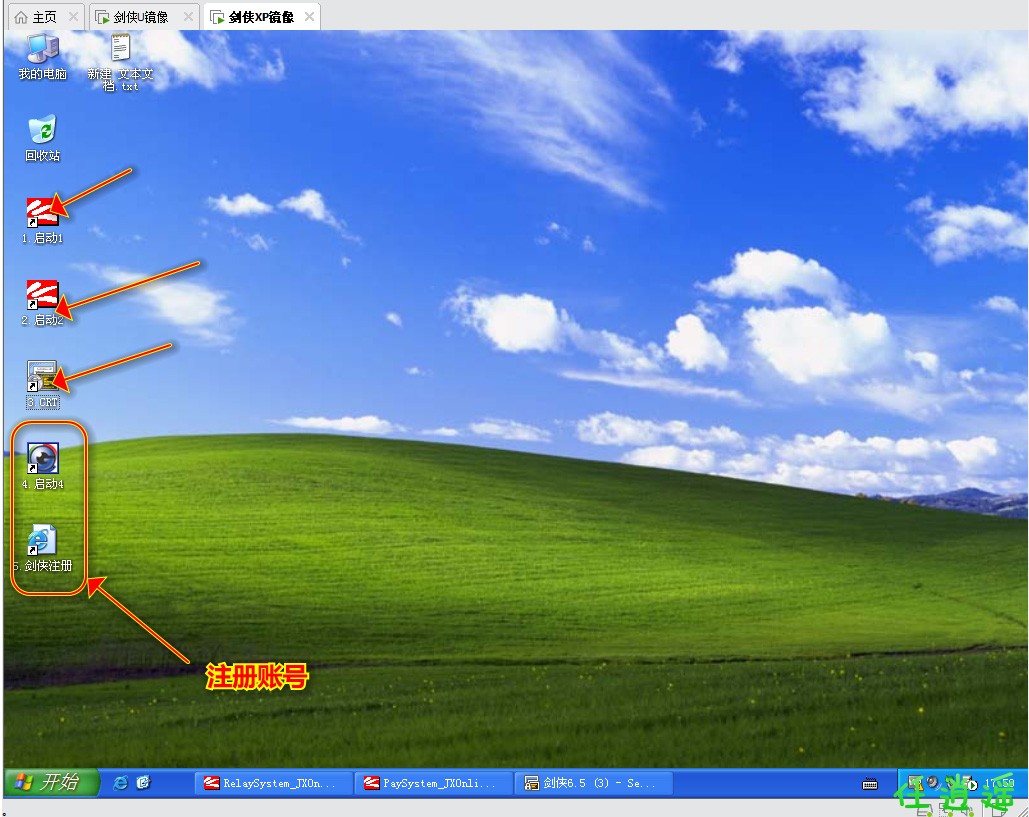The height and width of the screenshot is (817, 1029).
Task: Select the 新建 文本文档.txt file icon
Action: coord(120,63)
